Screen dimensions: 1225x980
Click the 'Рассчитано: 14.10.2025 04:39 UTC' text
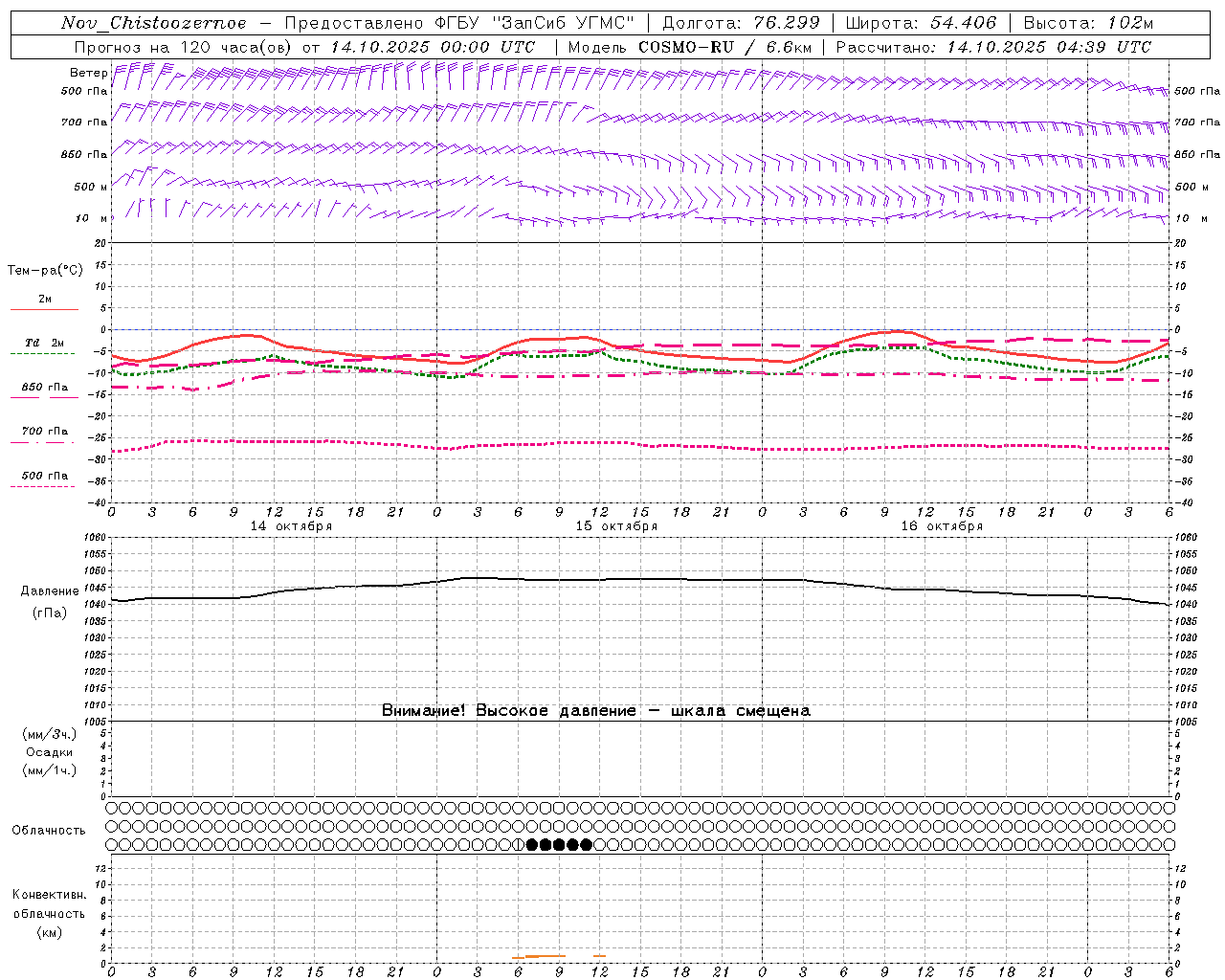(993, 47)
